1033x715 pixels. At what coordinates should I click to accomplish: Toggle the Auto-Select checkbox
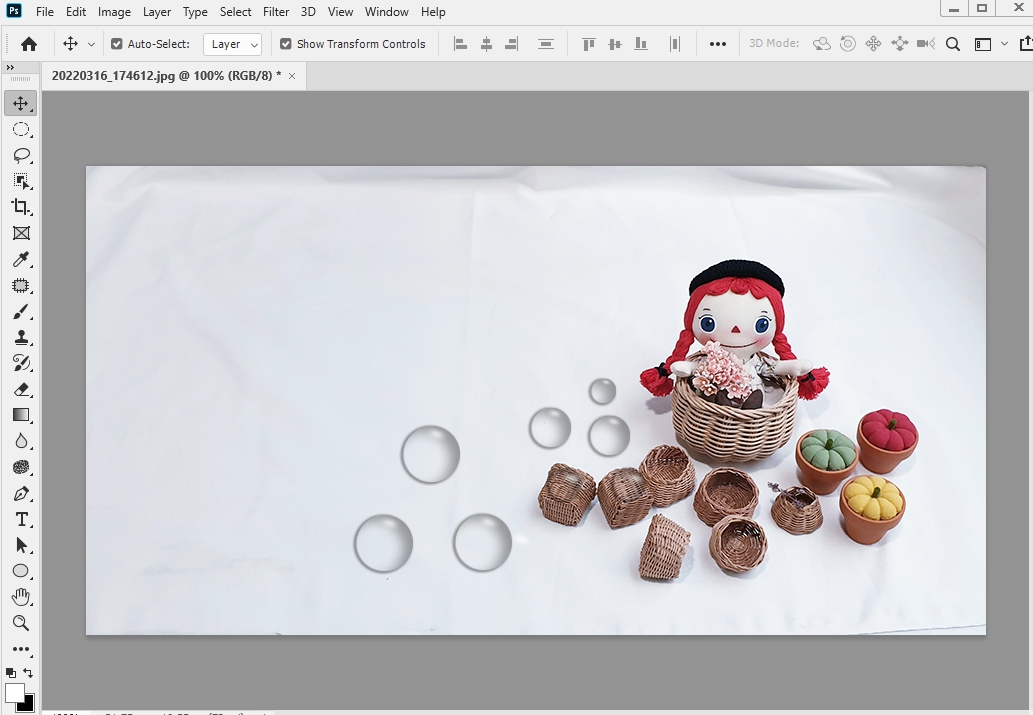[x=117, y=44]
